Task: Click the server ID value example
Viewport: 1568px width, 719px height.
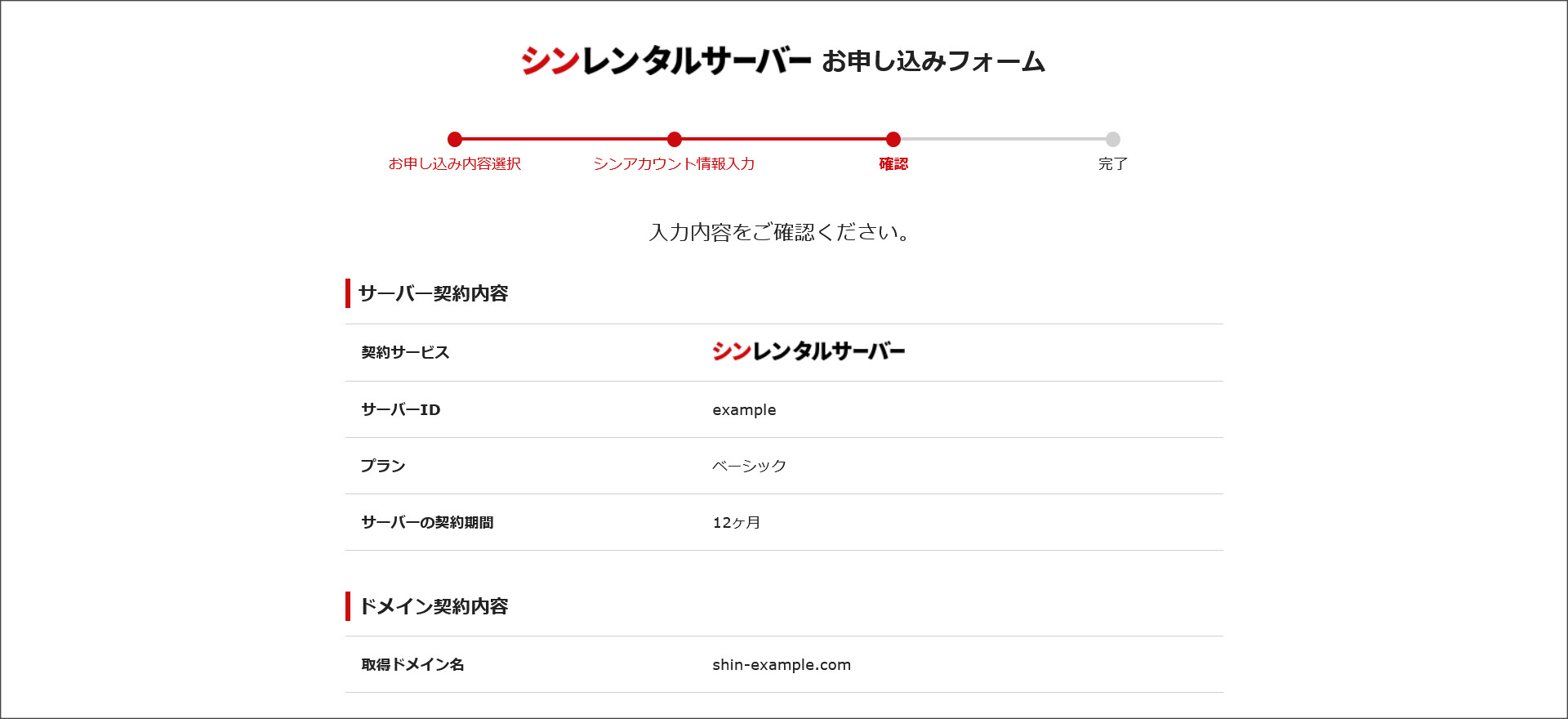Action: click(x=744, y=409)
